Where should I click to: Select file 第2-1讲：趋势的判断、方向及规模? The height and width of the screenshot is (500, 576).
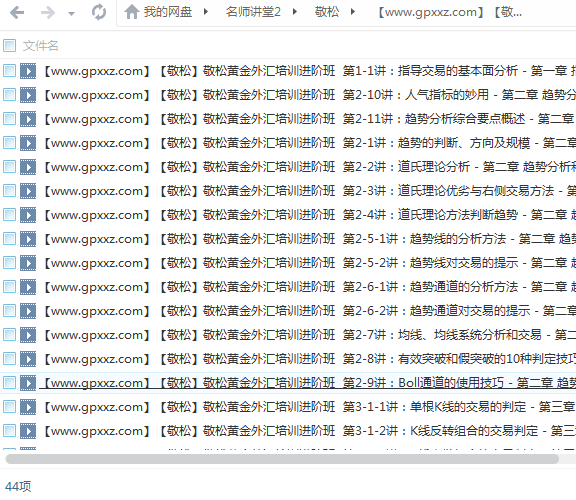pos(309,143)
